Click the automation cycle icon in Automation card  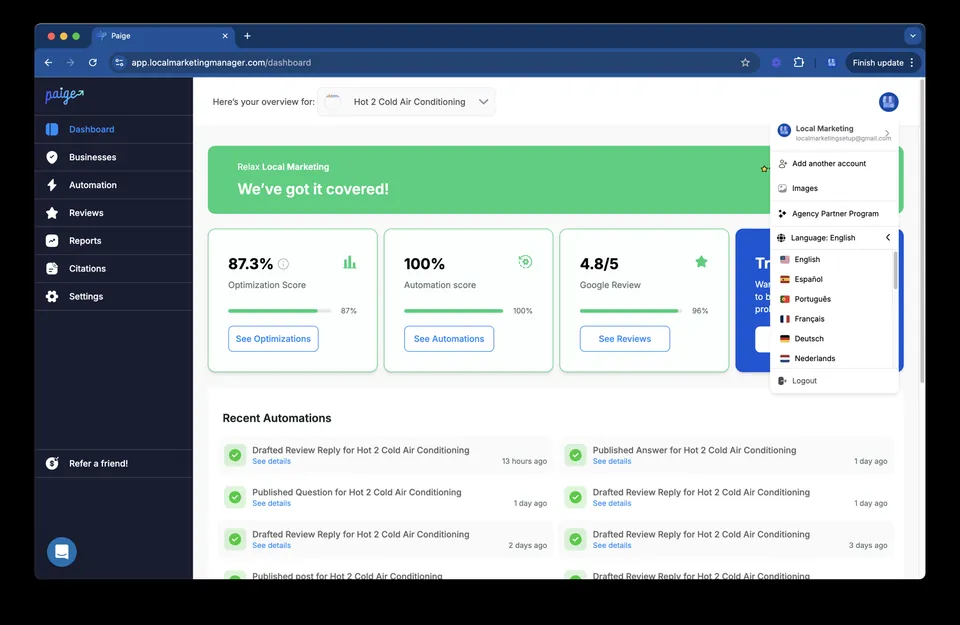[525, 262]
